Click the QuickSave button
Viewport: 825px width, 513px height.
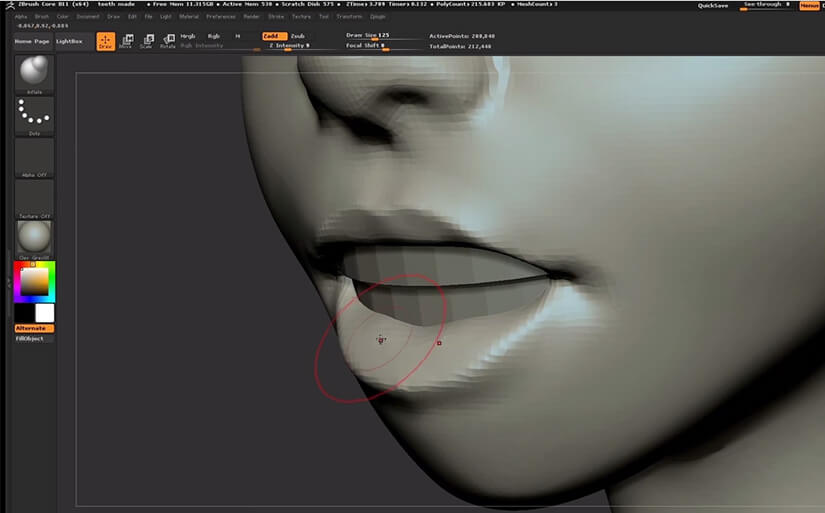point(713,6)
